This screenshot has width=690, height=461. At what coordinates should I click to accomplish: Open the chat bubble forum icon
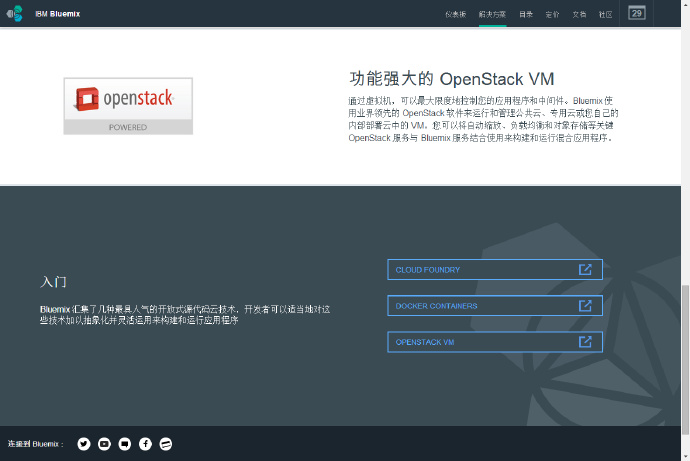coord(125,444)
